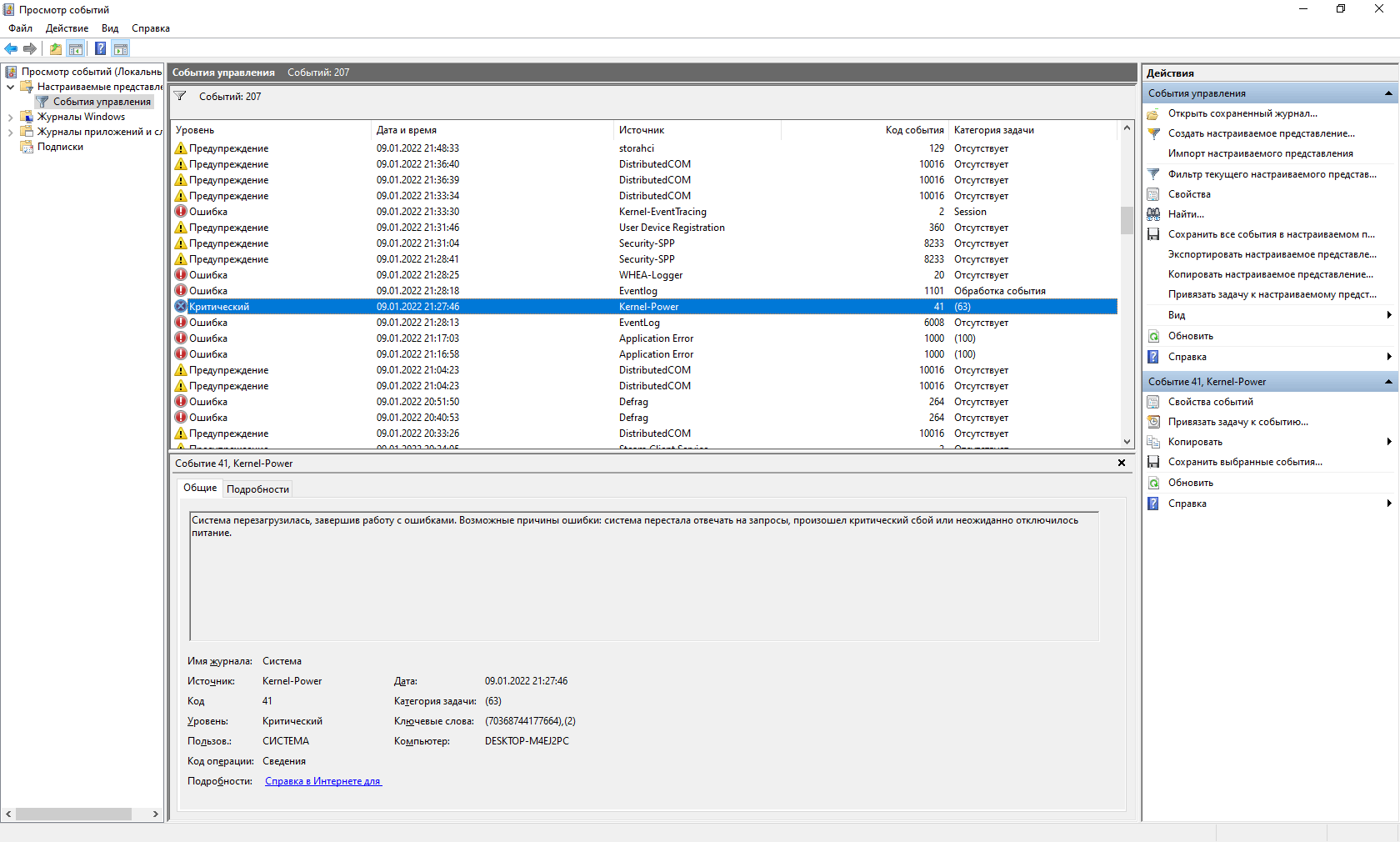This screenshot has width=1400, height=842.
Task: Collapse the Настраиваемые представления tree node
Action: [x=10, y=87]
